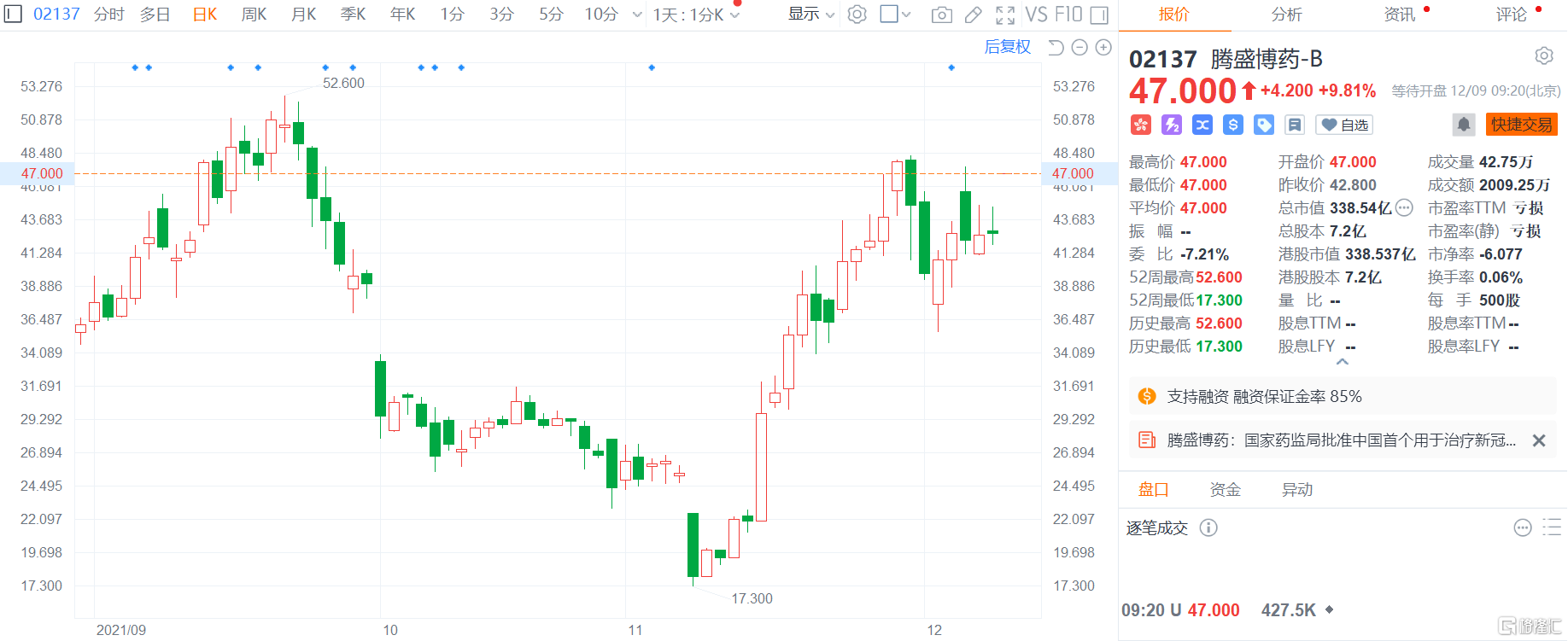Click the chart layout square icon

click(889, 15)
